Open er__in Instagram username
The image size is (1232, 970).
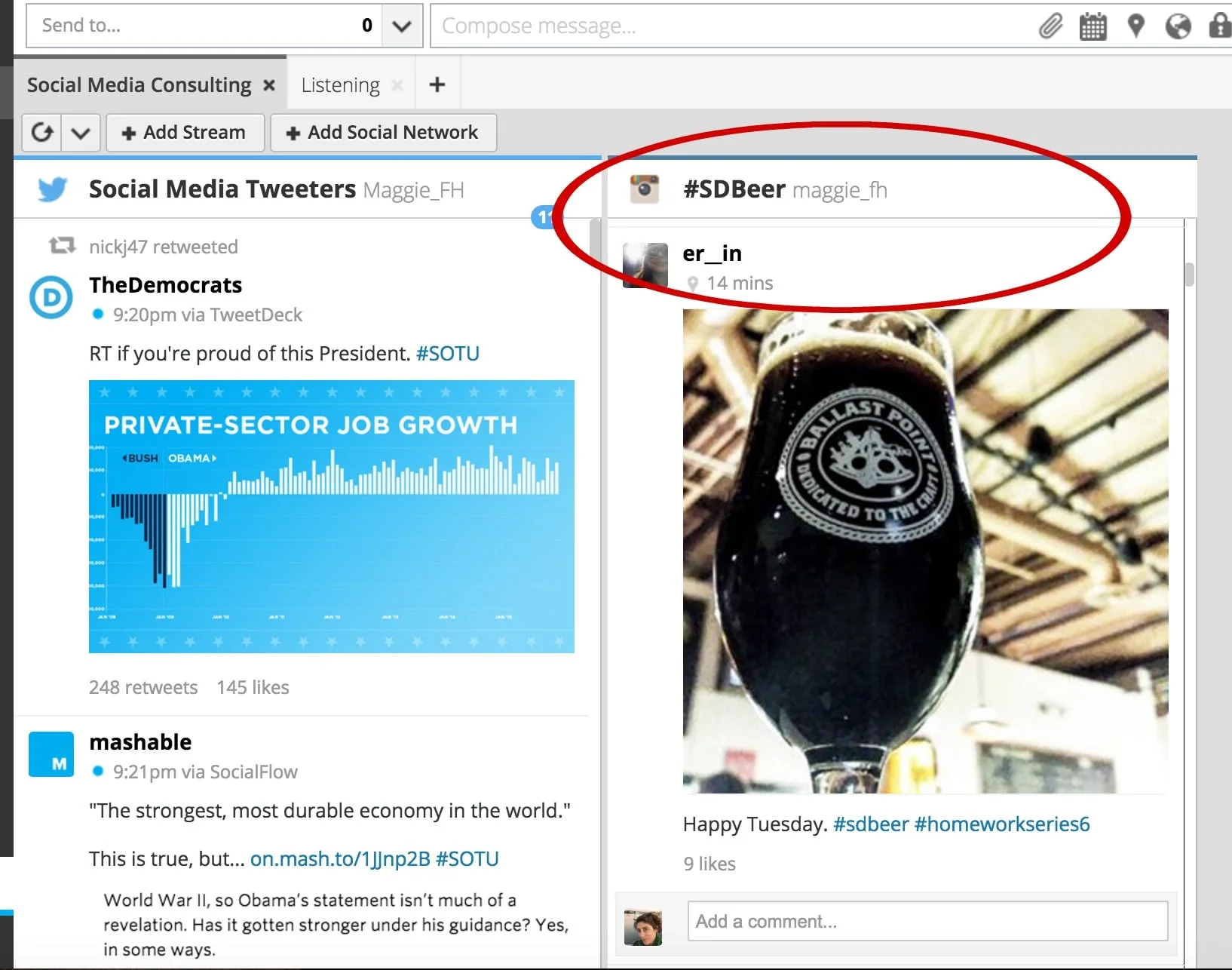pos(713,253)
